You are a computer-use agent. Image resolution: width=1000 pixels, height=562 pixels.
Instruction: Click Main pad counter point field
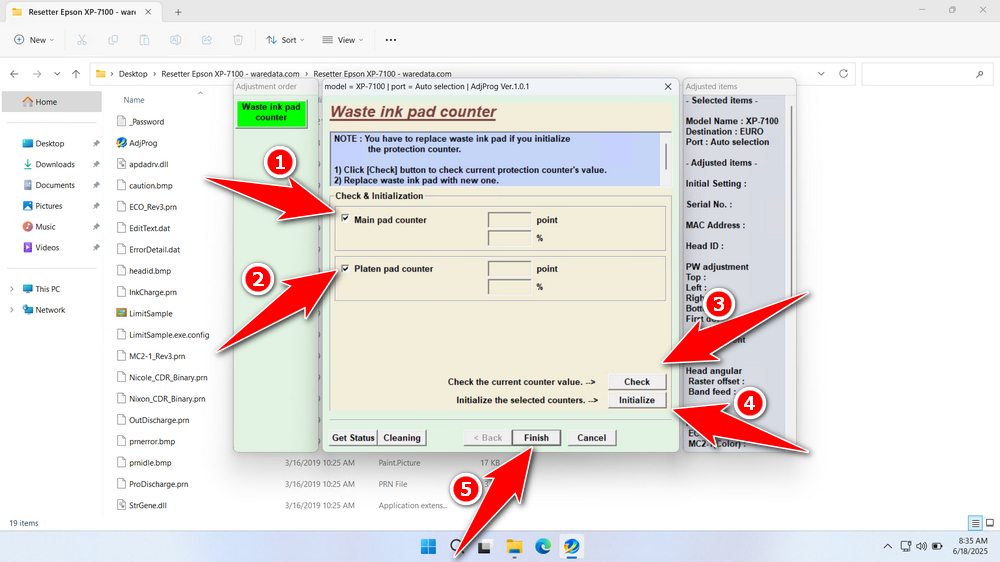[509, 220]
